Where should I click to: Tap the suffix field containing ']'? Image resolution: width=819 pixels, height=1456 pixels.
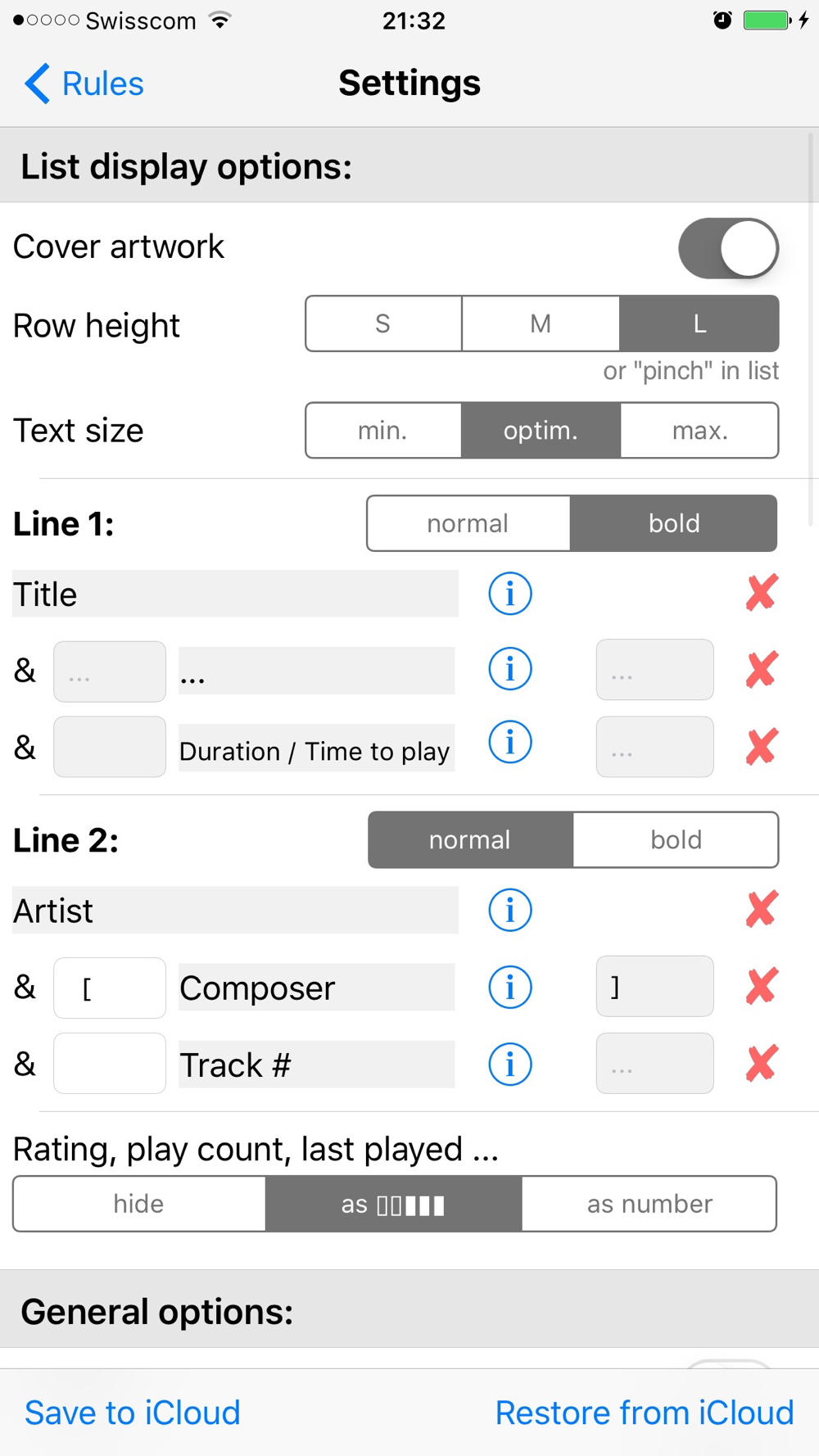(x=654, y=987)
